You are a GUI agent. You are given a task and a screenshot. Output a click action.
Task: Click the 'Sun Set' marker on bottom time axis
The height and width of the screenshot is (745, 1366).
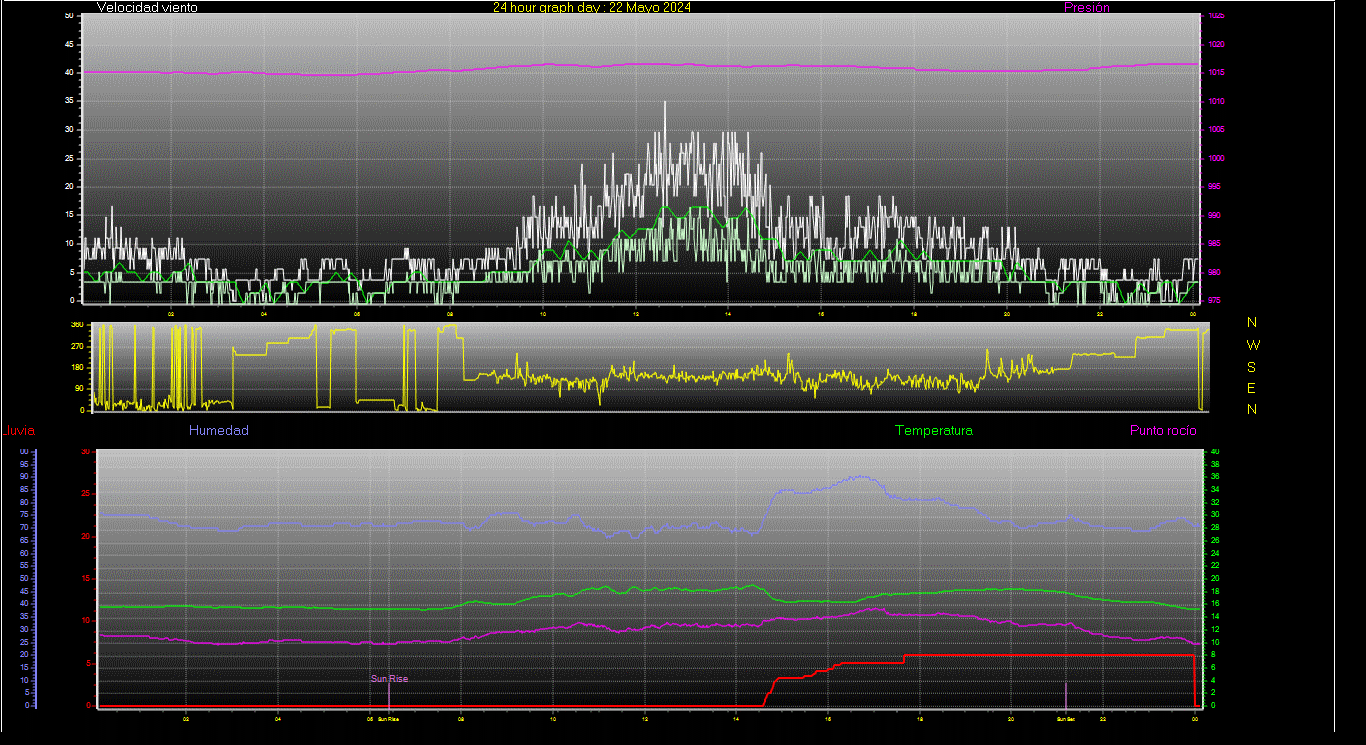(x=1066, y=719)
